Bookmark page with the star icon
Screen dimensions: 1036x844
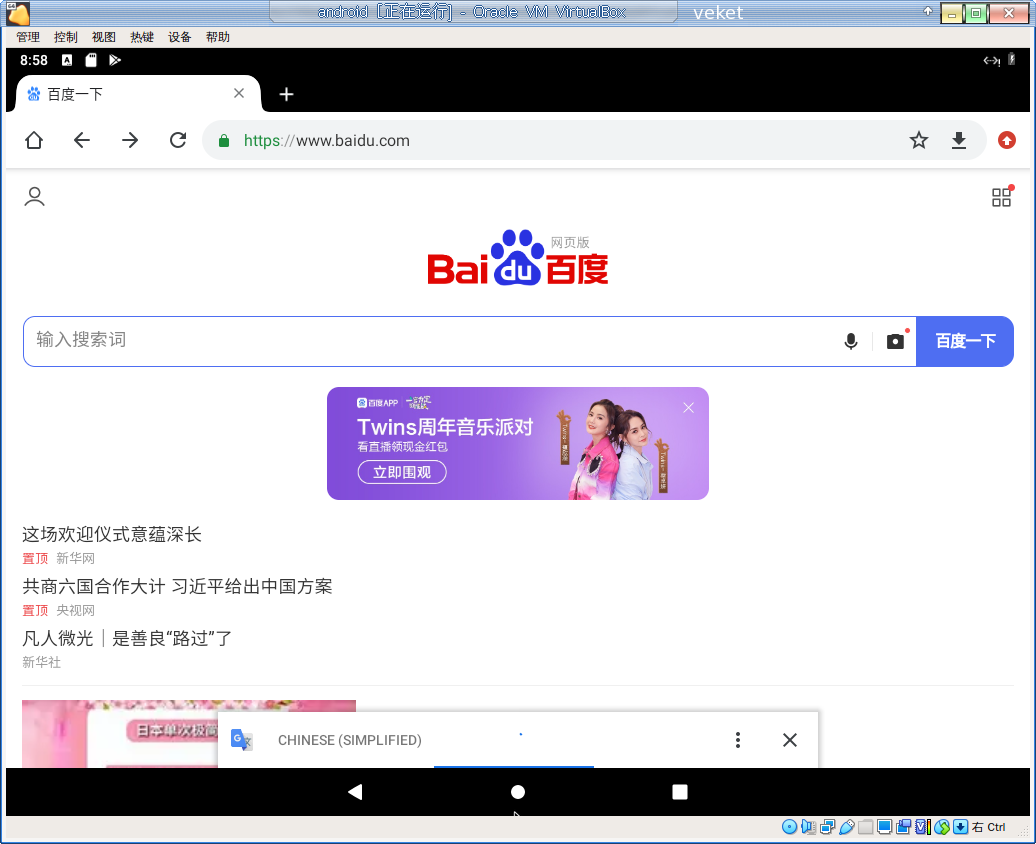(x=918, y=140)
